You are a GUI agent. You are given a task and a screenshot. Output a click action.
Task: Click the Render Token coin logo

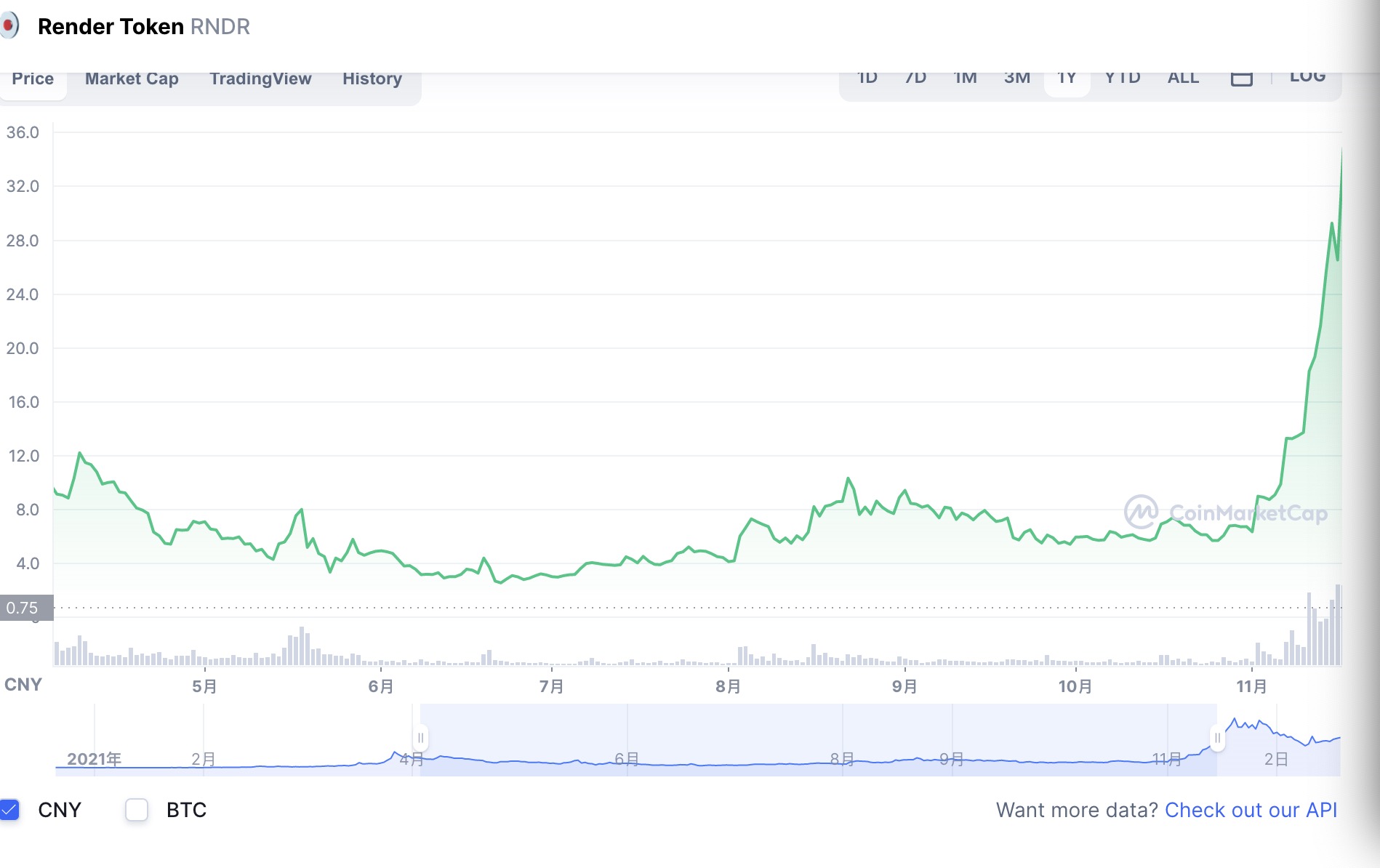tap(9, 26)
